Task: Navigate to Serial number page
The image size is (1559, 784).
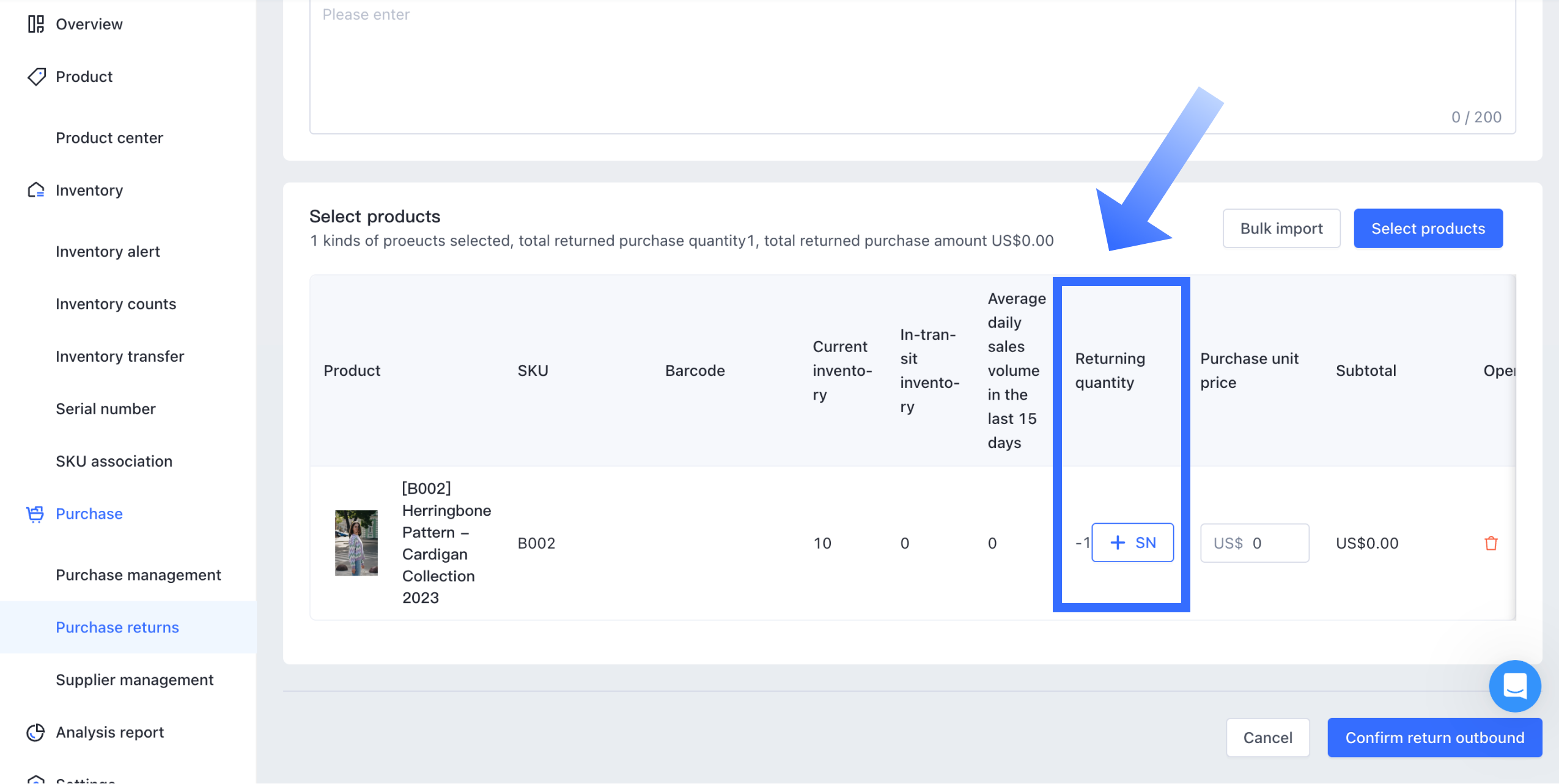Action: [105, 409]
